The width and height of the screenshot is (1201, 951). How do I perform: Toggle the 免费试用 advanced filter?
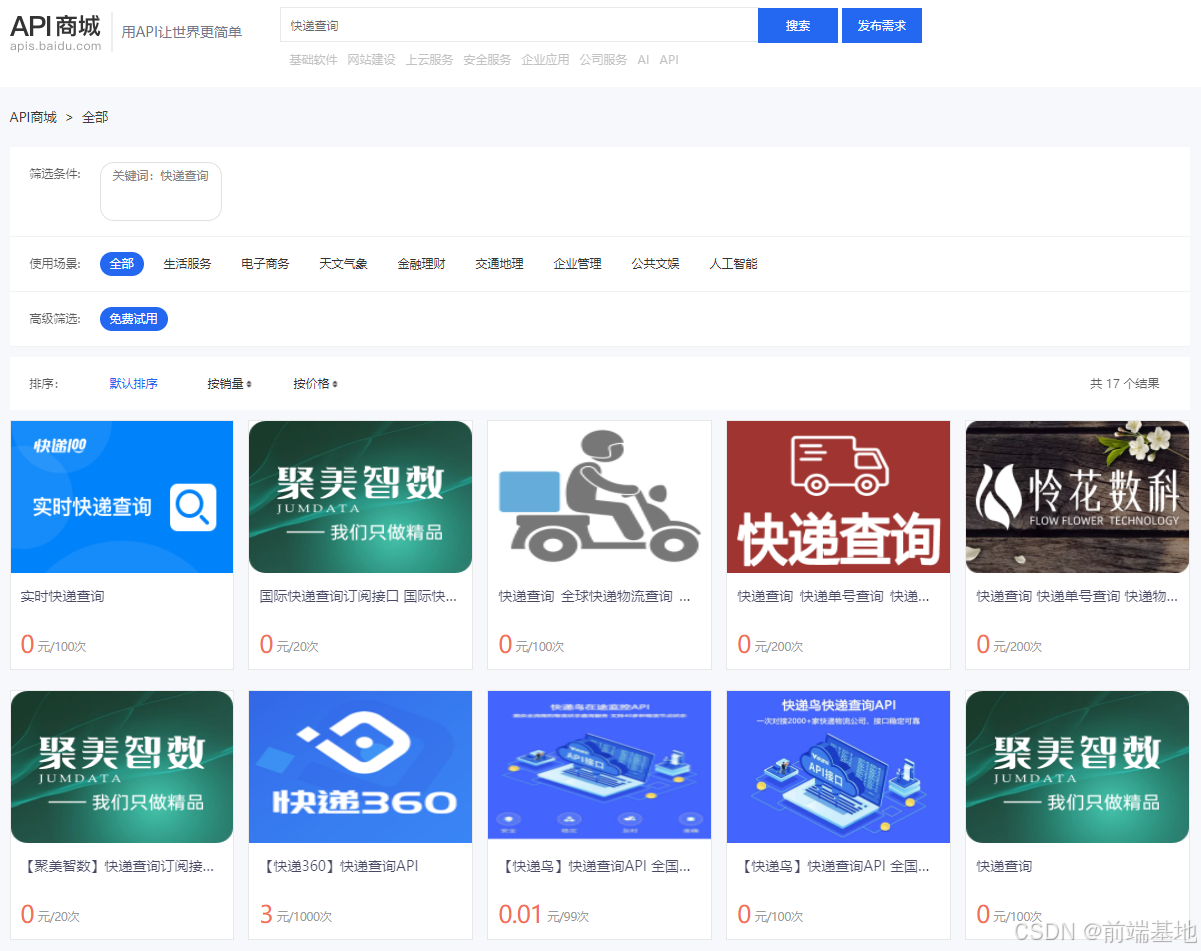pyautogui.click(x=134, y=319)
